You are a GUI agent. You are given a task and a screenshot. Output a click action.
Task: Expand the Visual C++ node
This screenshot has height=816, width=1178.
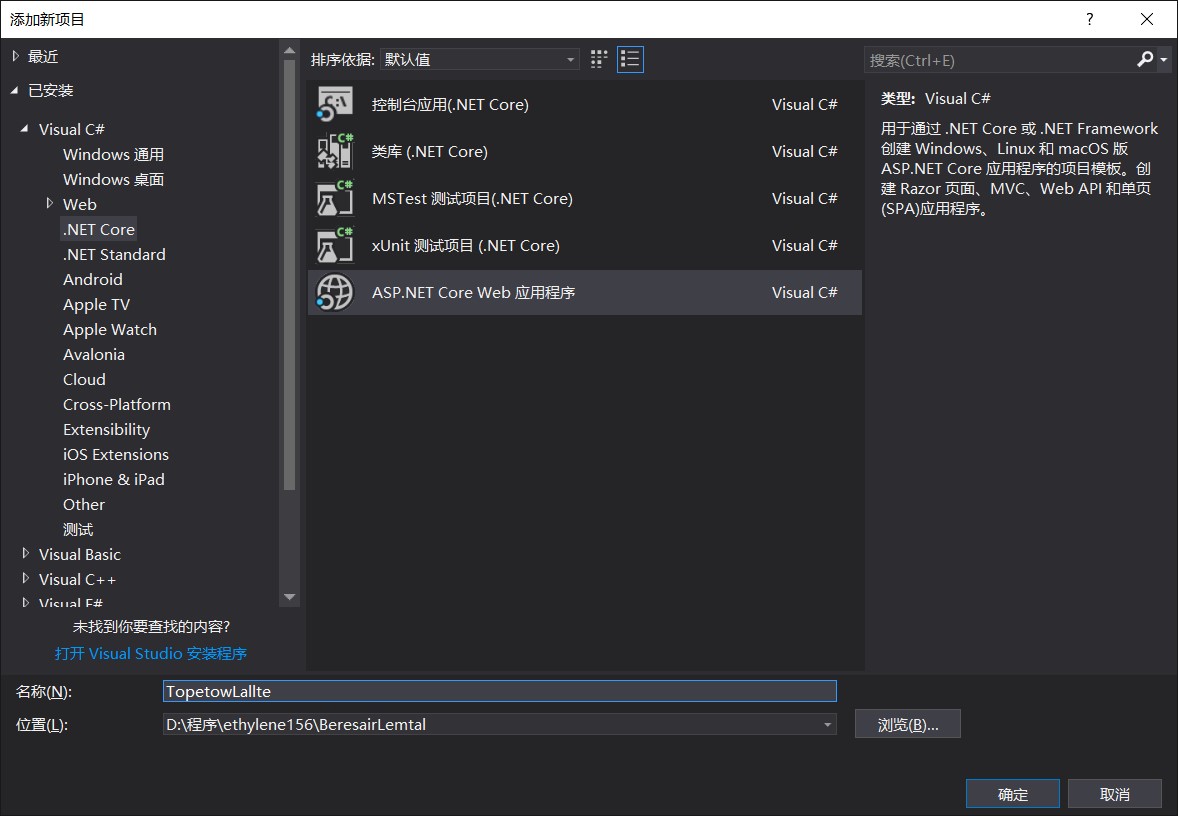coord(26,579)
